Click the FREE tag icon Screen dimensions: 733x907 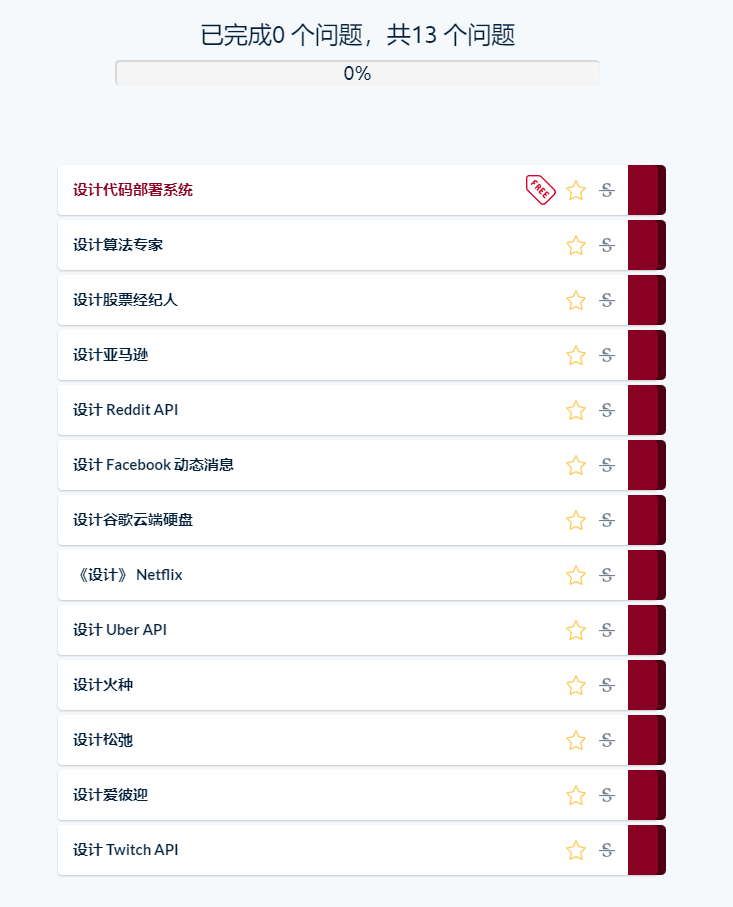tap(540, 189)
